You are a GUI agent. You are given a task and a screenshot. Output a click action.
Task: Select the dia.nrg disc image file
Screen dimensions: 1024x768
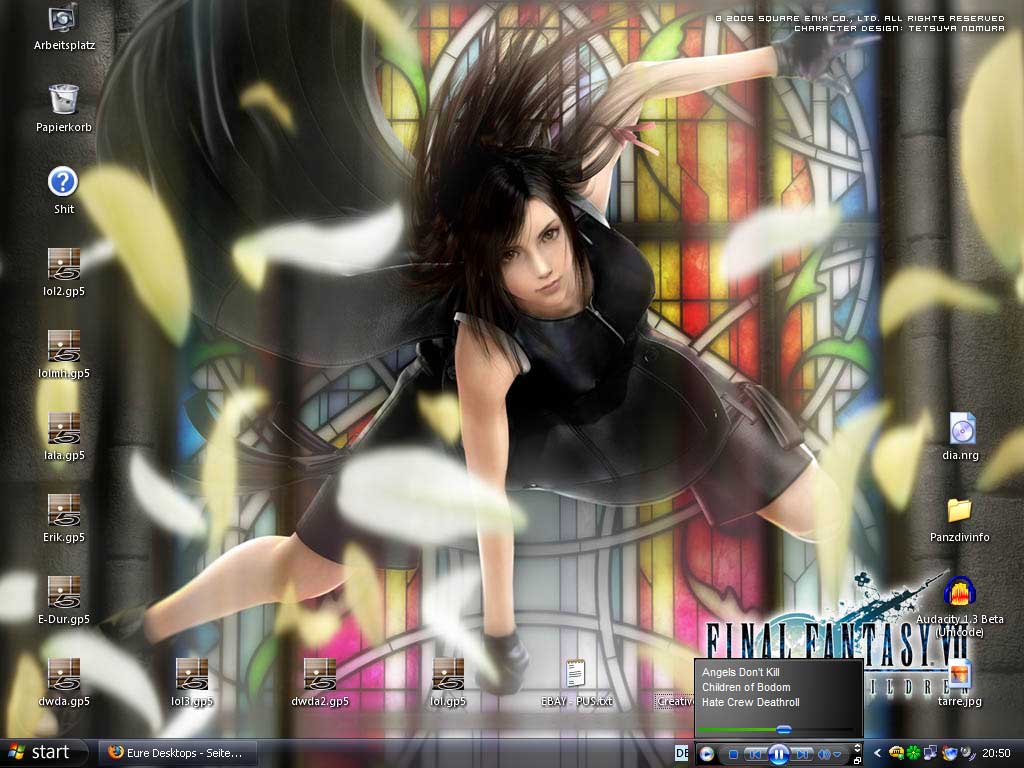pos(961,436)
